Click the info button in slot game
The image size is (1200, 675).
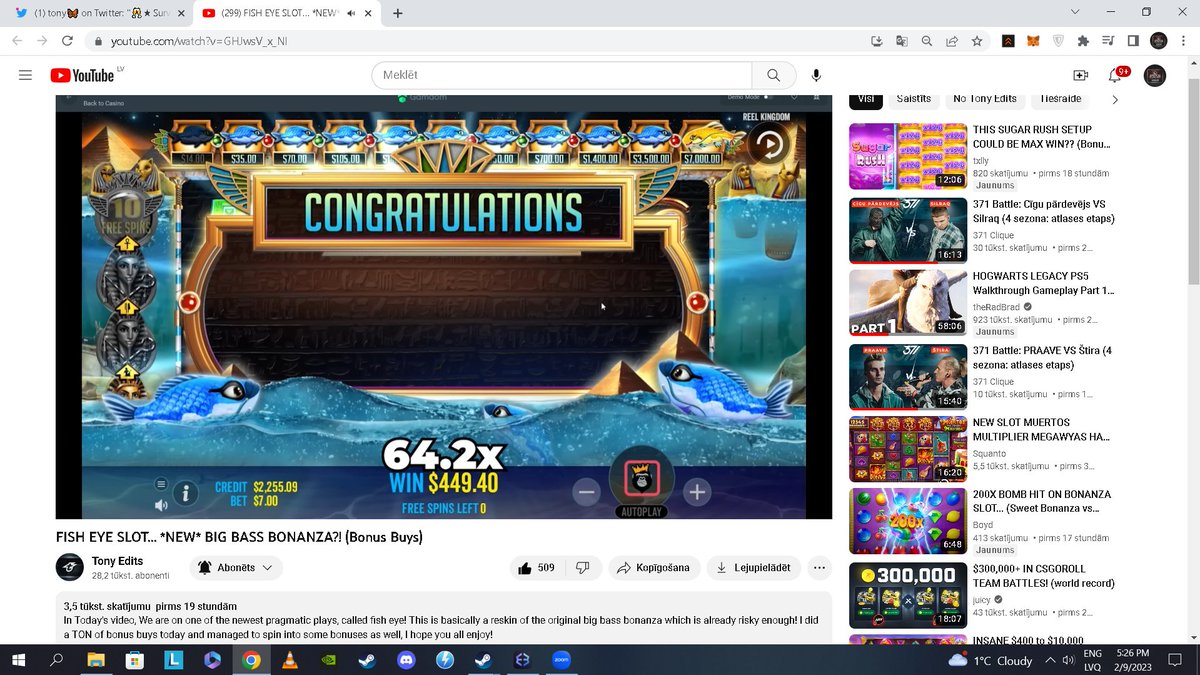[185, 492]
